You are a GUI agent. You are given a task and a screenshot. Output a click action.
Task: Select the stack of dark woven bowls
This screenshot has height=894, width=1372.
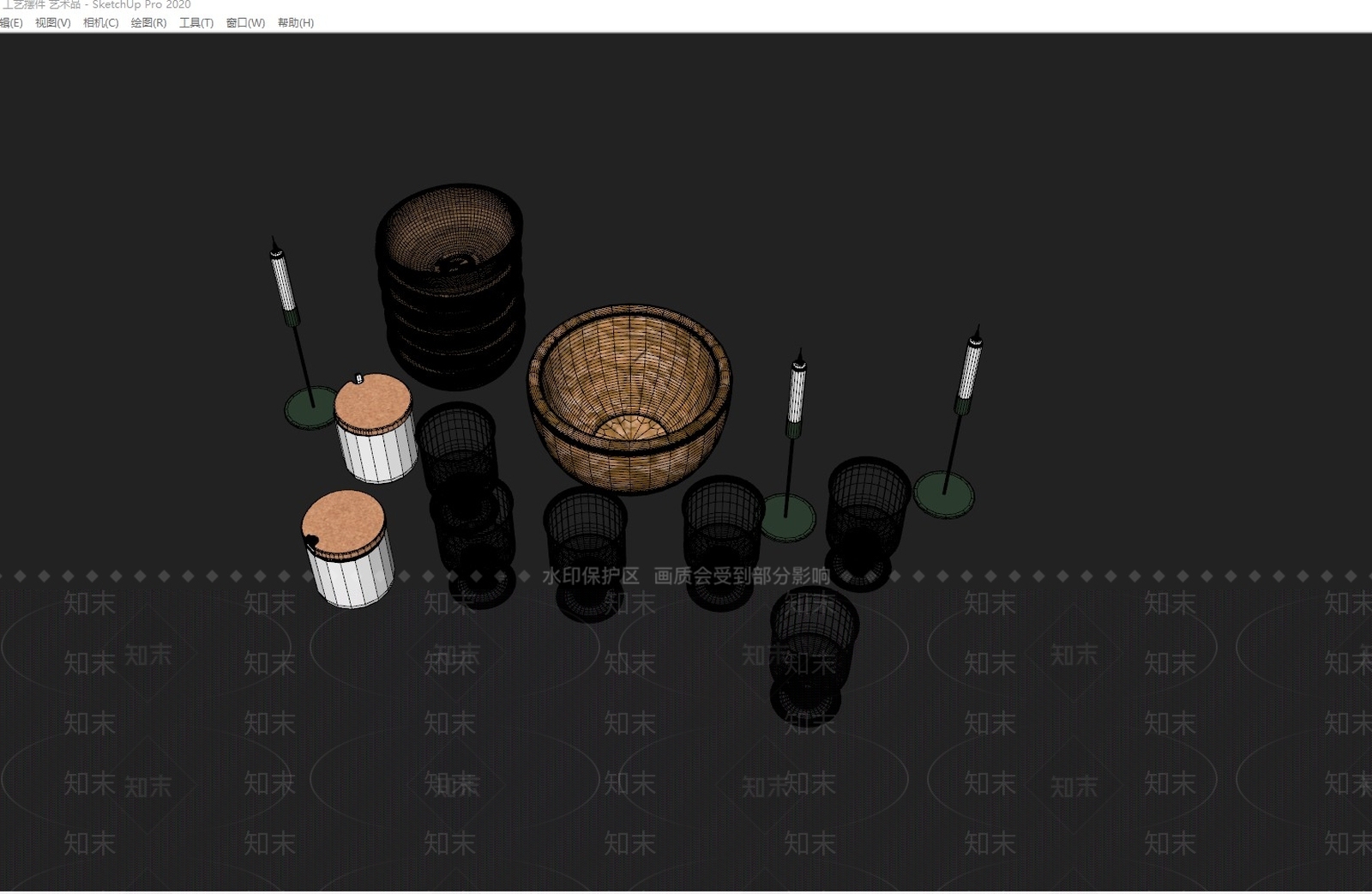(450, 287)
